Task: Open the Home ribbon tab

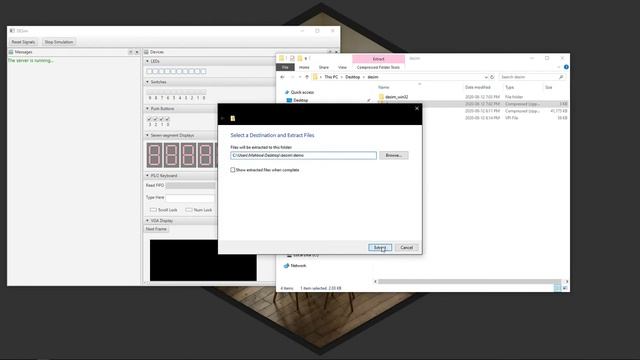Action: click(304, 67)
